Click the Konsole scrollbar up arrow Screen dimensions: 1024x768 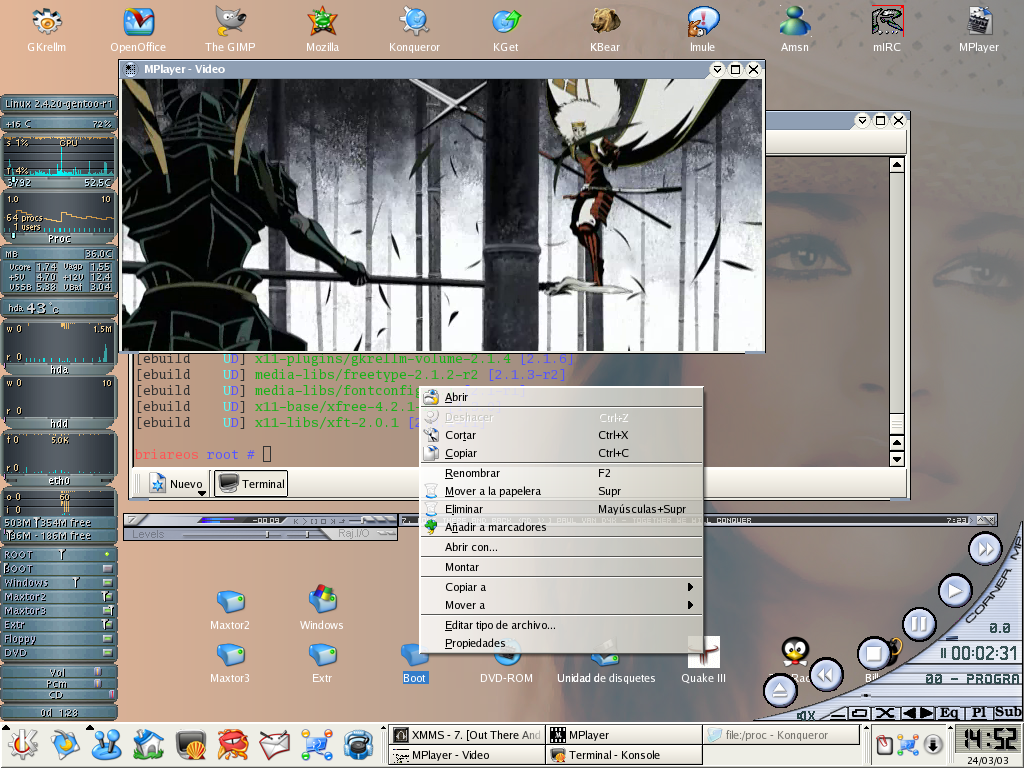coord(897,165)
